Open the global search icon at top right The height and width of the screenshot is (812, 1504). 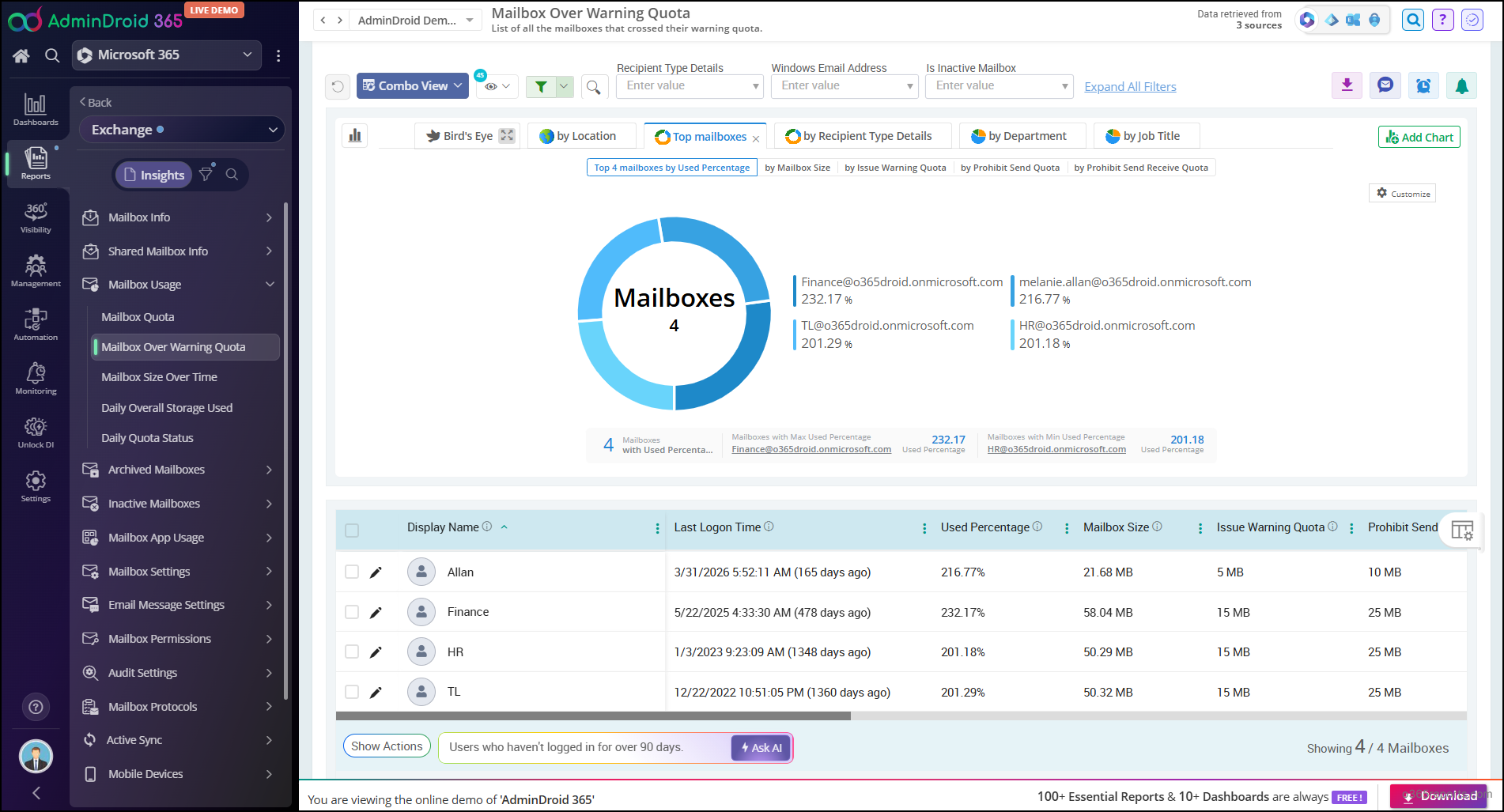(1413, 20)
